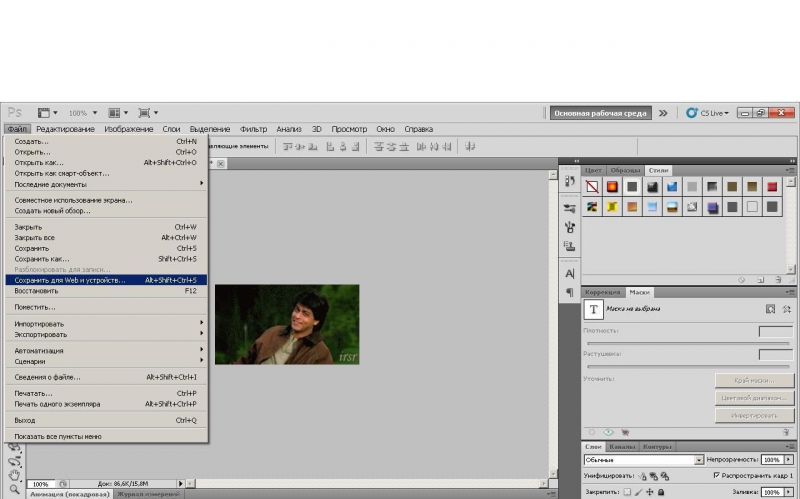
Task: Show more workspaces double-arrow button
Action: (x=663, y=113)
